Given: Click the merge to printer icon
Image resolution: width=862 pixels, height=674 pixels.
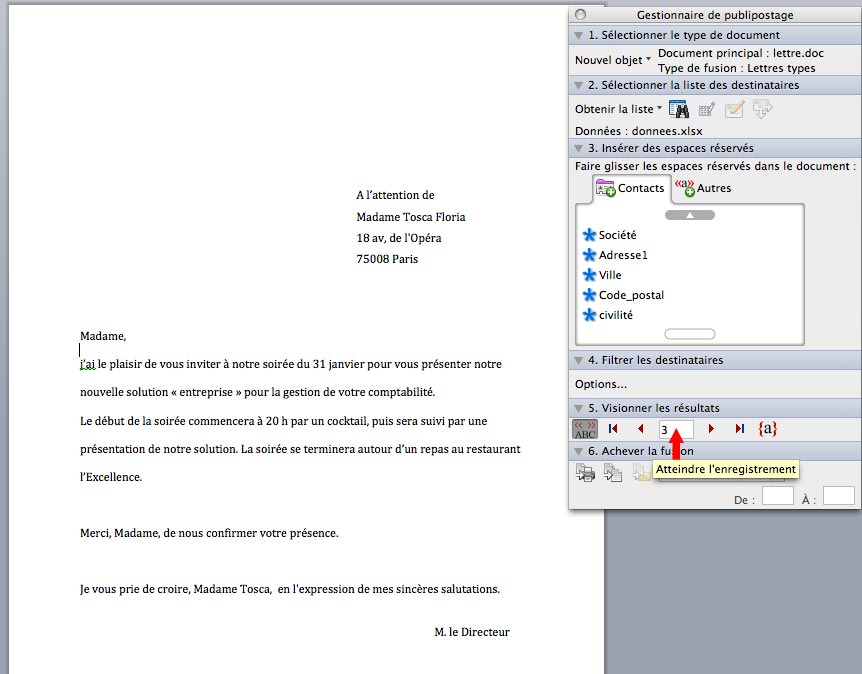Looking at the screenshot, I should (x=586, y=471).
